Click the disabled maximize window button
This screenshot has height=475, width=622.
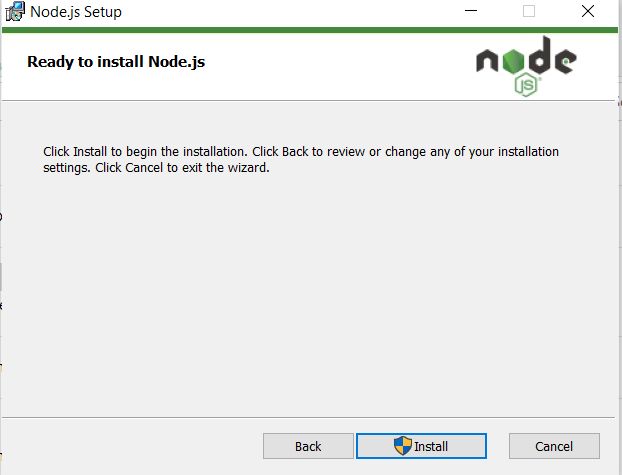(529, 11)
